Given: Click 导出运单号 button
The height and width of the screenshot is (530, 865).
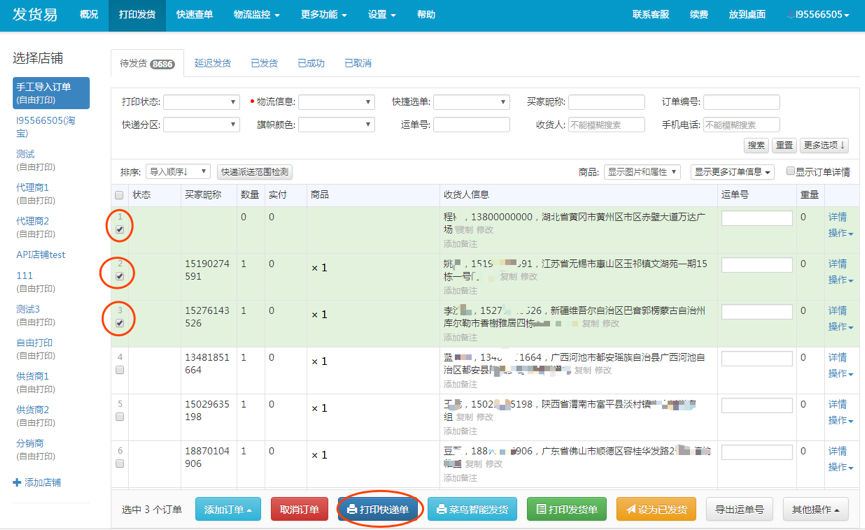Looking at the screenshot, I should pos(739,509).
